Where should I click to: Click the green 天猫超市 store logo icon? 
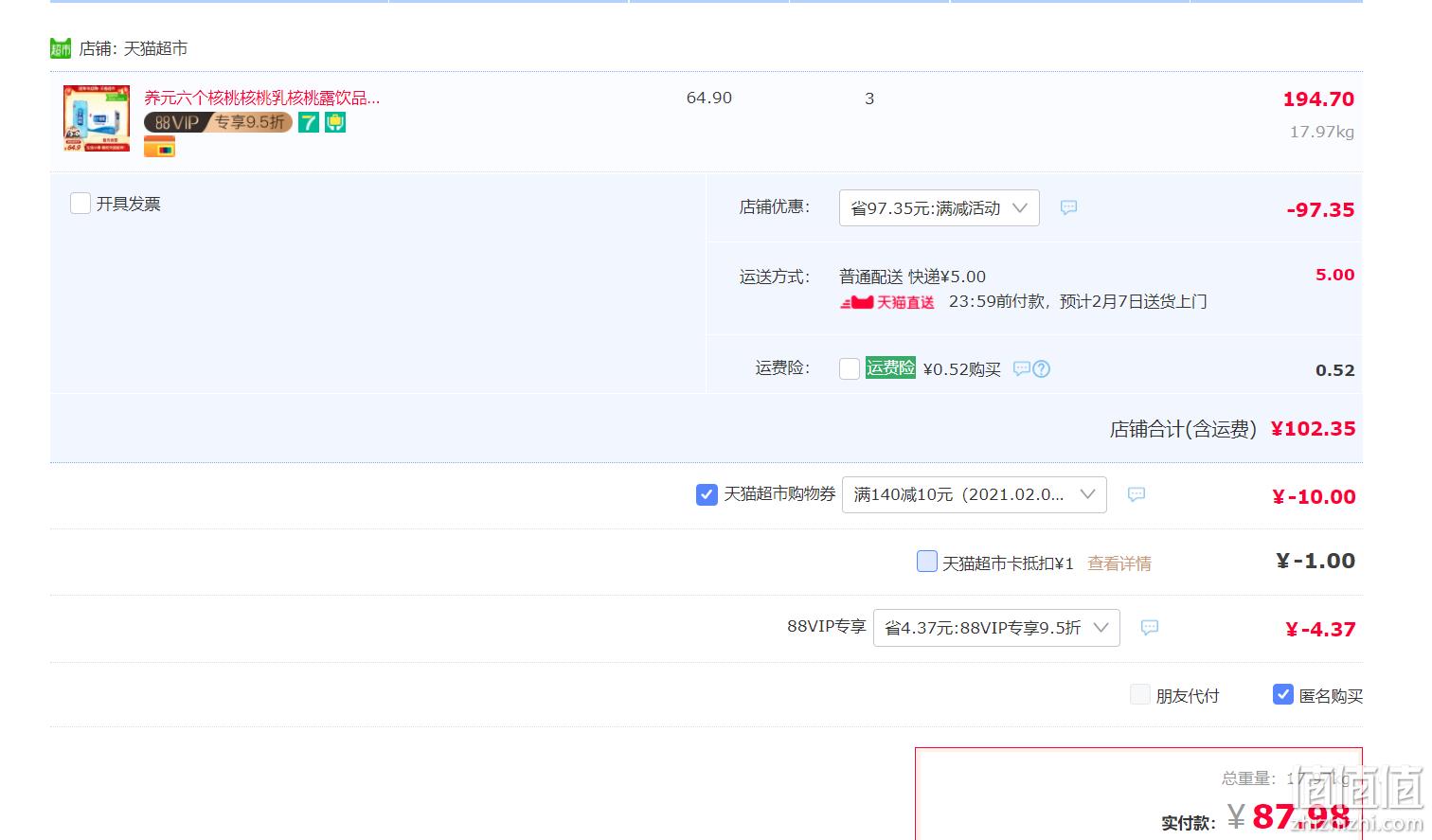61,48
